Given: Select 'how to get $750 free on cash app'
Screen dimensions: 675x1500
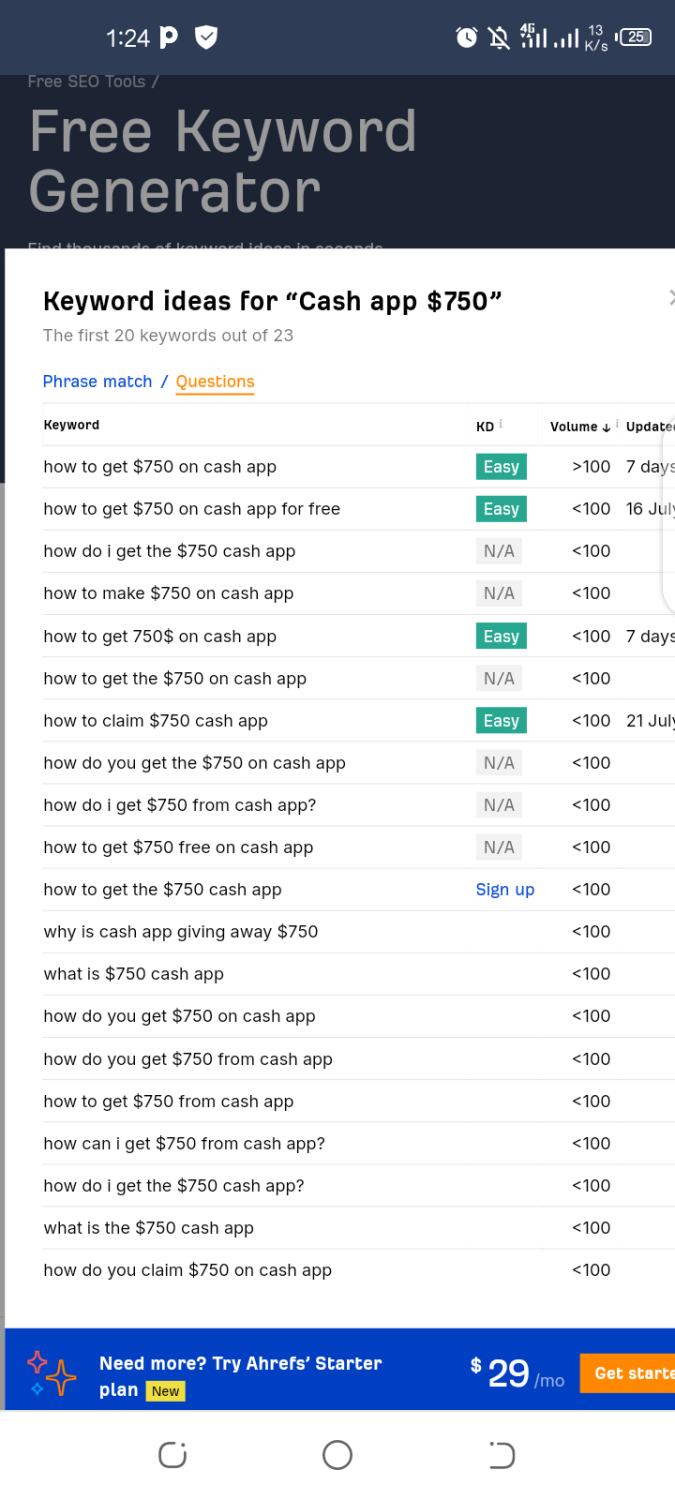Looking at the screenshot, I should [178, 847].
